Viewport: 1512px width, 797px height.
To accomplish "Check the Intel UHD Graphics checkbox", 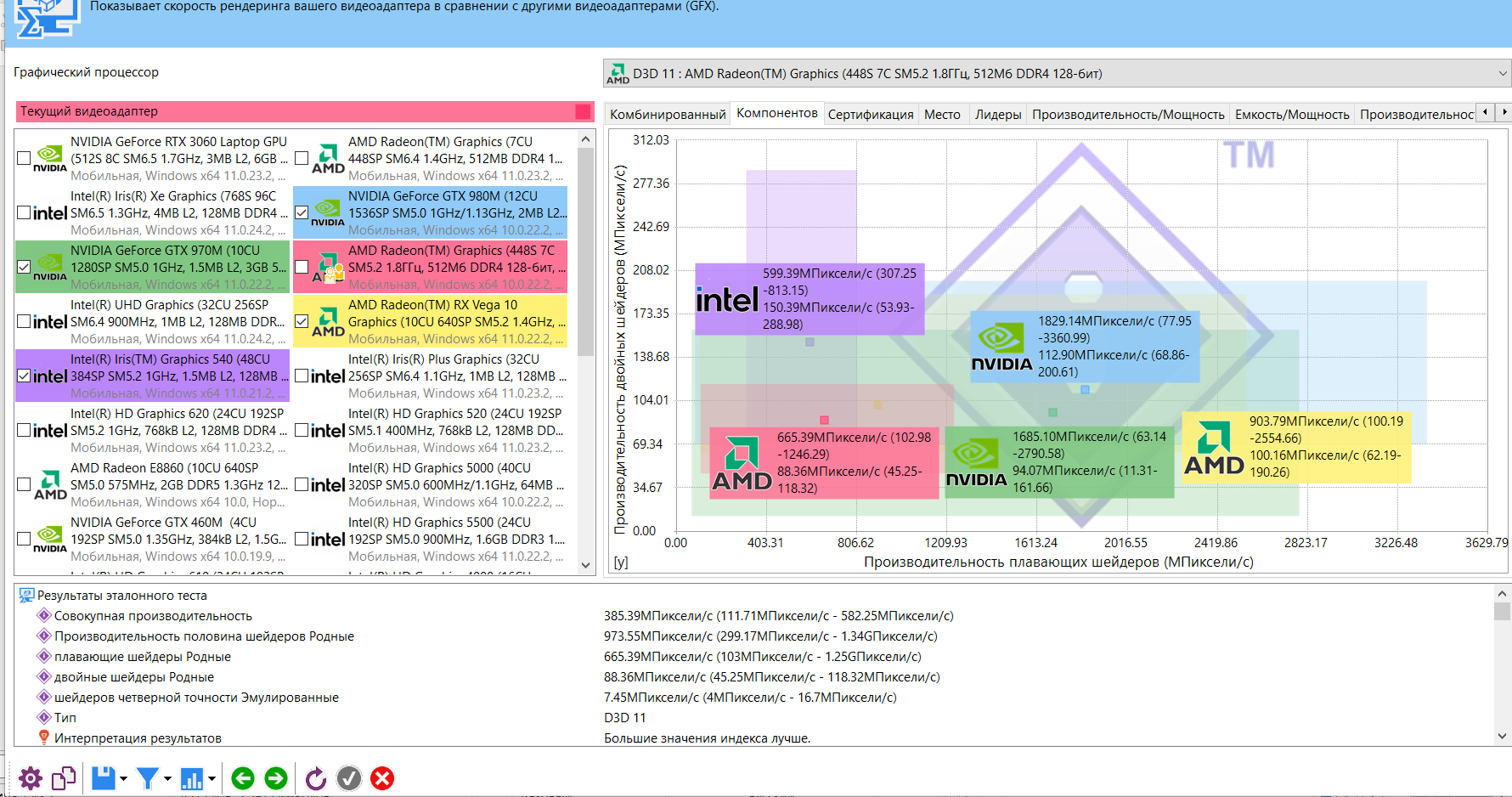I will (x=24, y=321).
